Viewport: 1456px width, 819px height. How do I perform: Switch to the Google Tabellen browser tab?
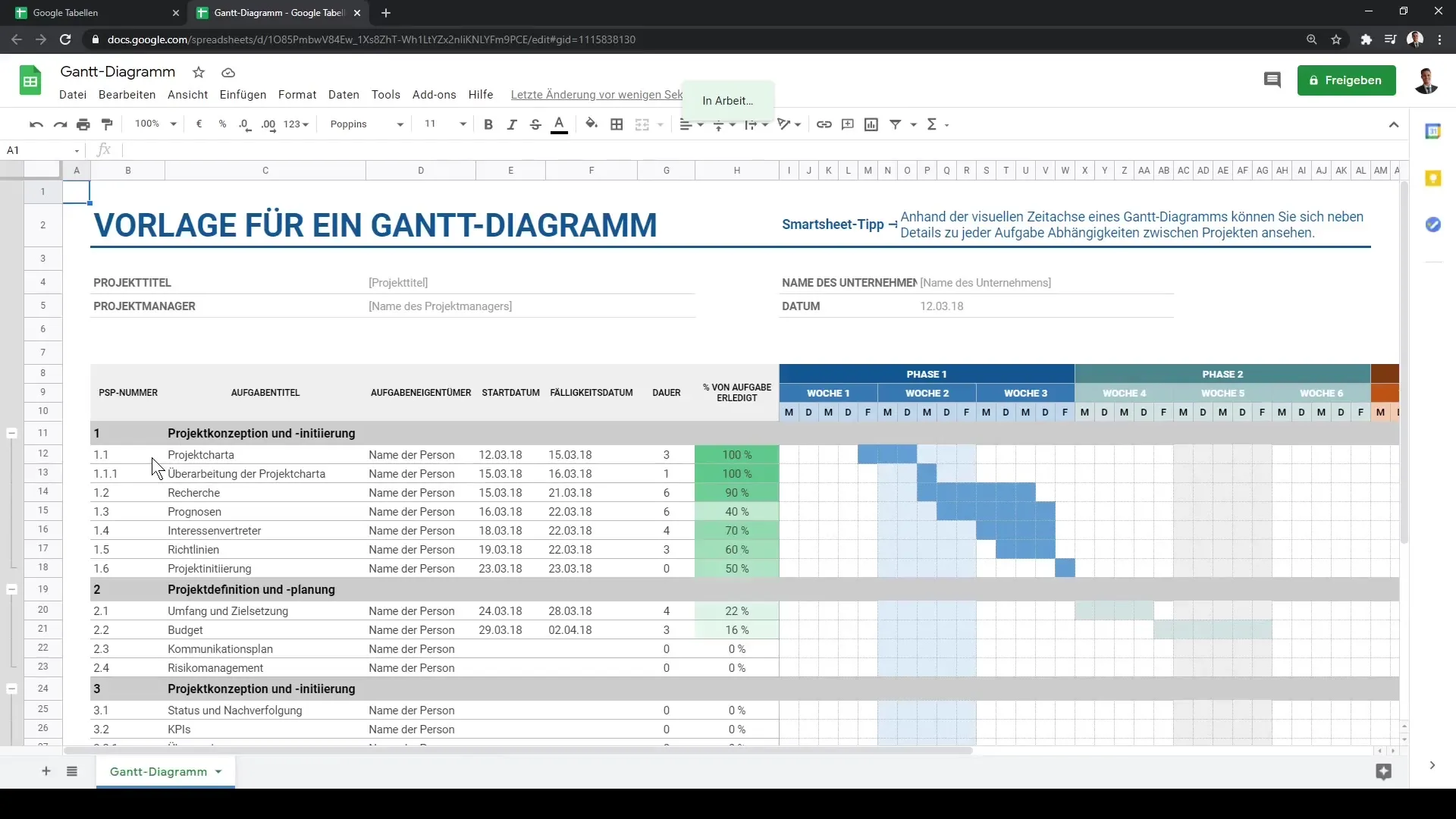[95, 13]
